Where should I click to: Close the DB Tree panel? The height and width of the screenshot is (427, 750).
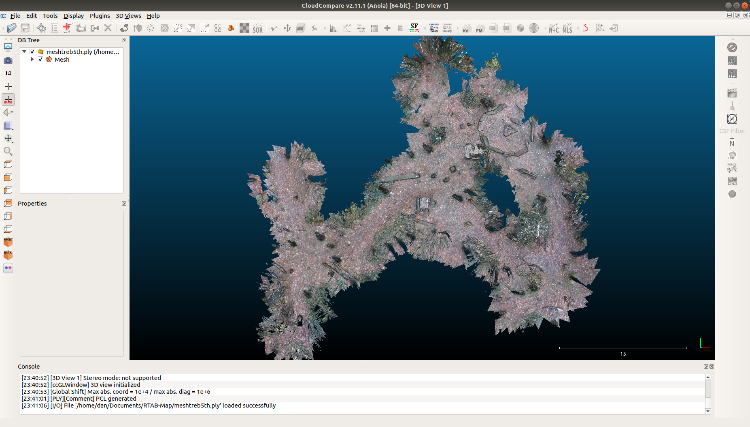click(124, 40)
